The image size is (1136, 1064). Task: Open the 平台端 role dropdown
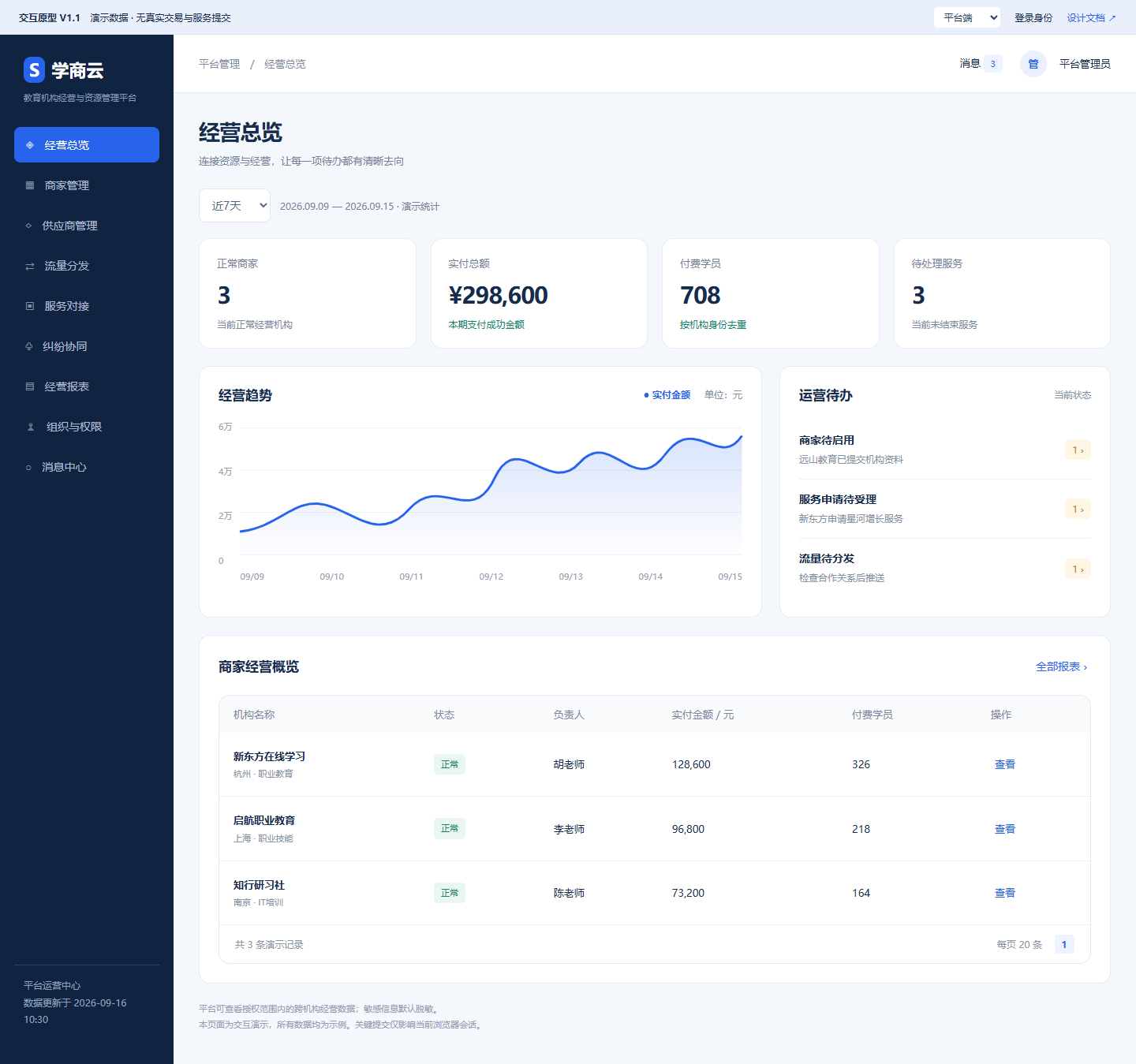967,17
